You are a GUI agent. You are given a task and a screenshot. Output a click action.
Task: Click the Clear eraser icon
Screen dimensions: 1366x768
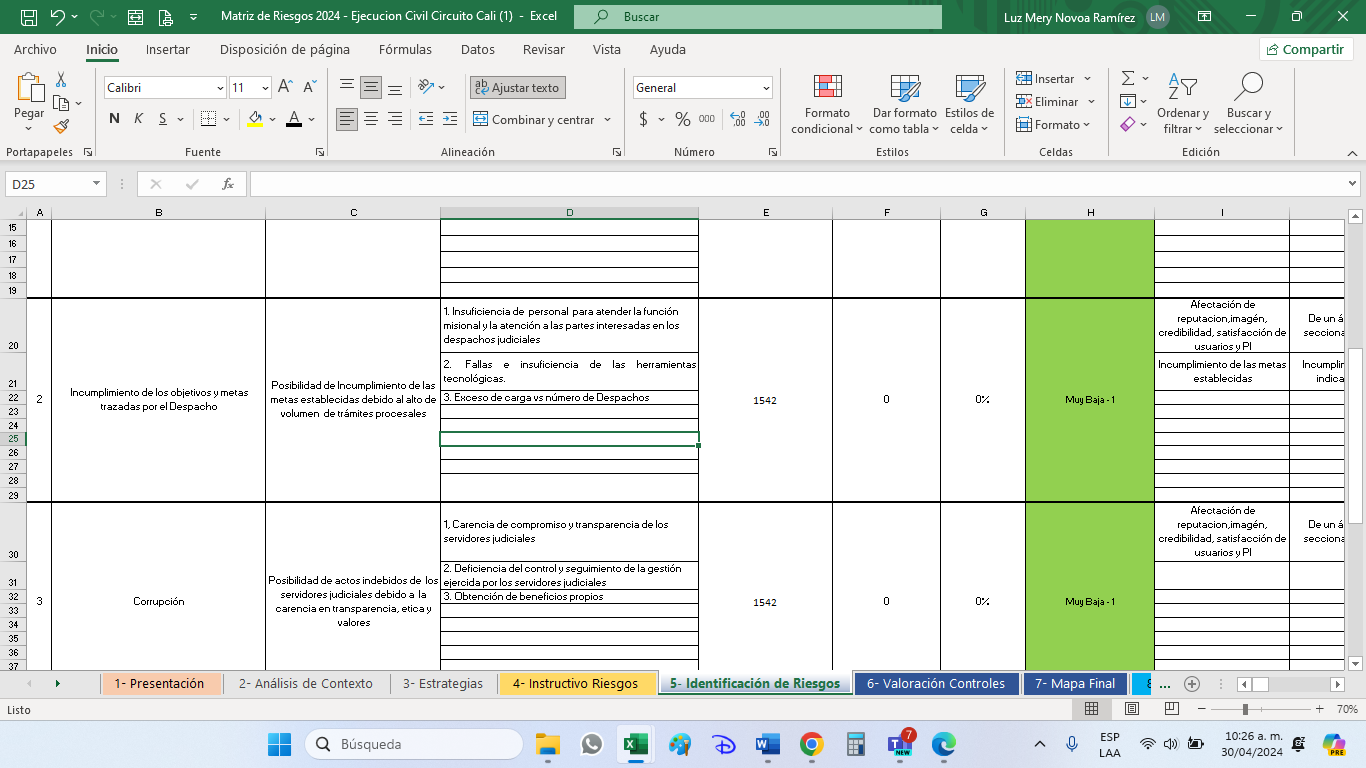[1128, 124]
